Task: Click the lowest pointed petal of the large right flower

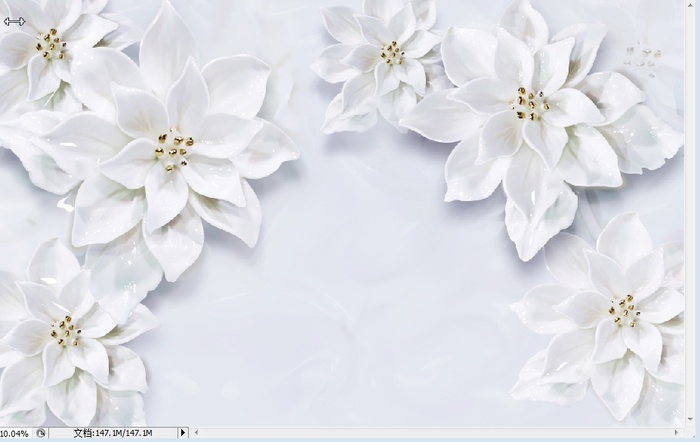Action: click(533, 232)
